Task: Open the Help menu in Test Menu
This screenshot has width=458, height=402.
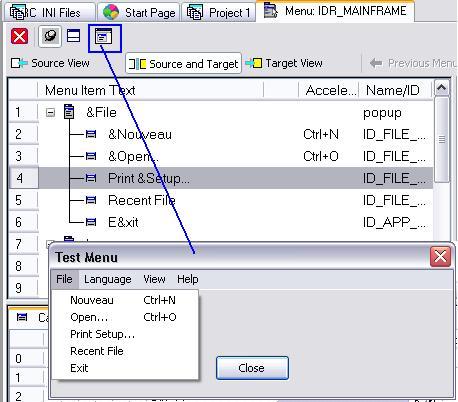Action: [x=188, y=279]
